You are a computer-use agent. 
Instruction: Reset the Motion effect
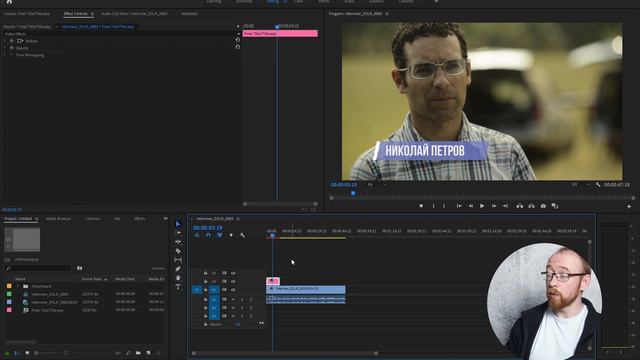tap(238, 40)
